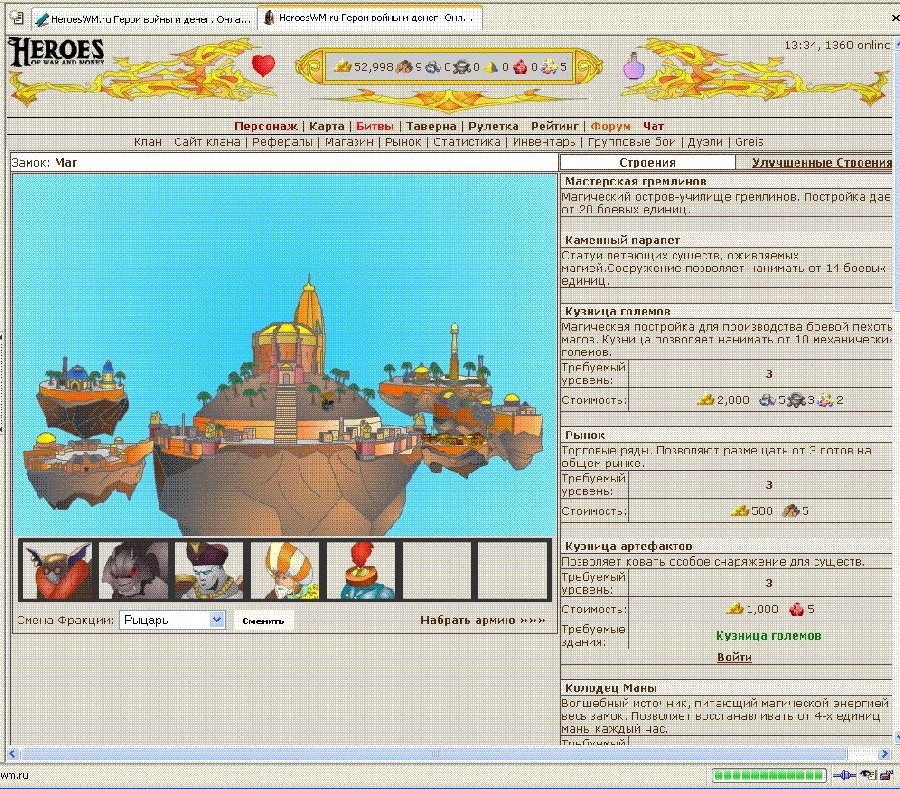Click the green Кузница големов required building link
Image resolution: width=900 pixels, height=789 pixels.
(769, 636)
